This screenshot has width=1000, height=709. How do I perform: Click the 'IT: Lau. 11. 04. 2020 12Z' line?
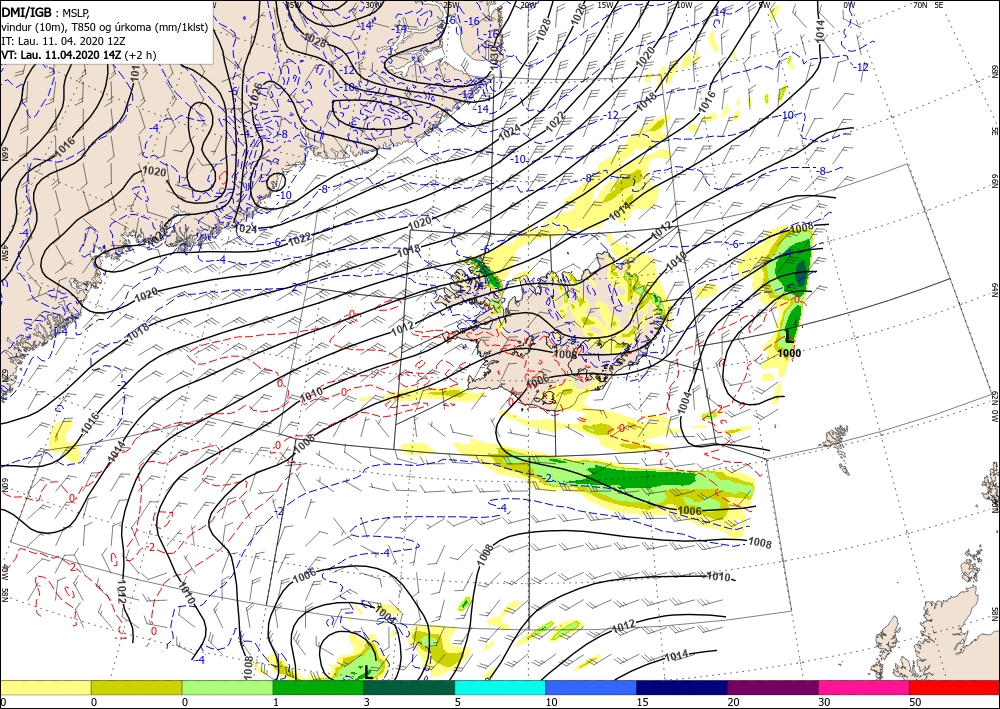point(61,41)
